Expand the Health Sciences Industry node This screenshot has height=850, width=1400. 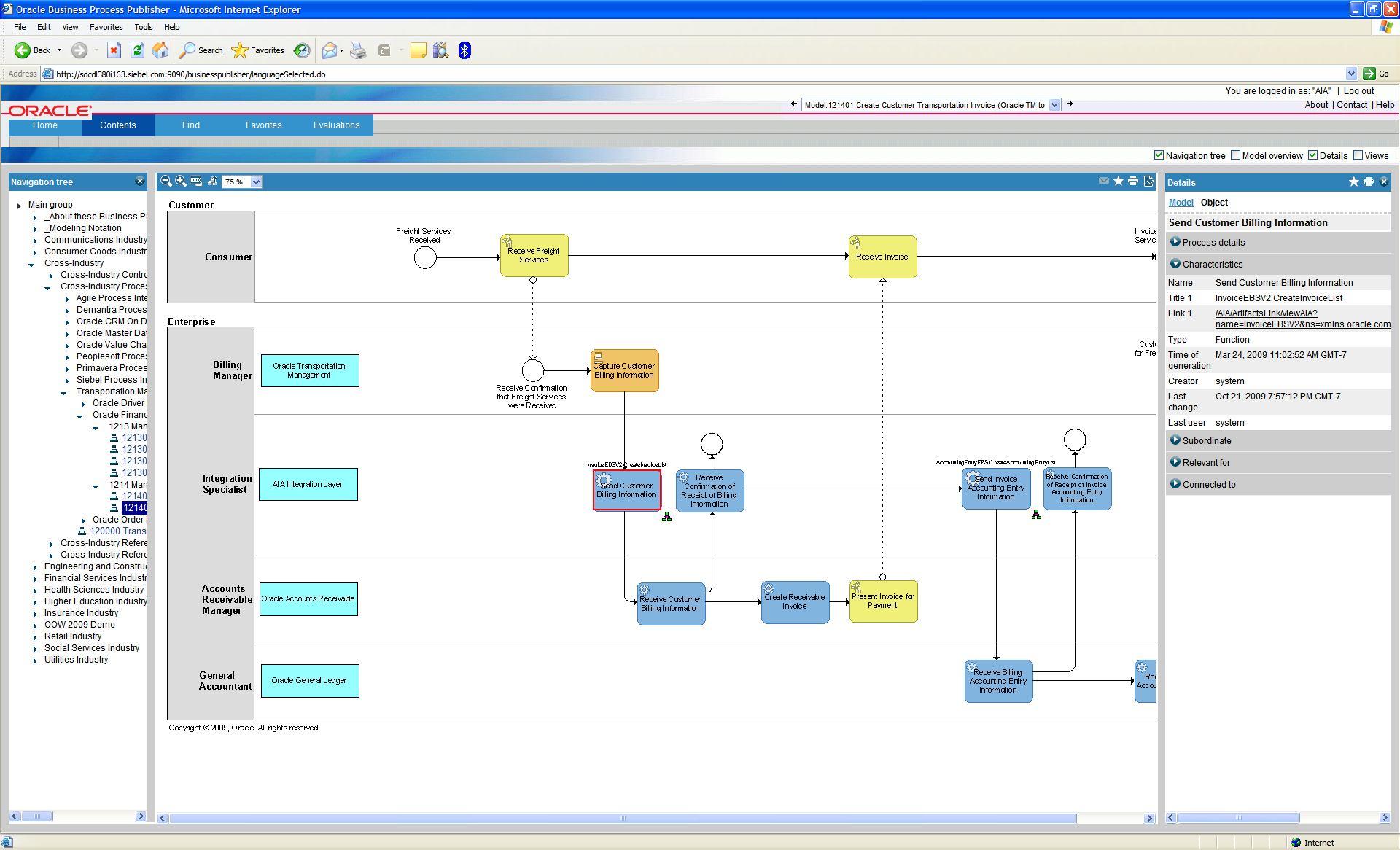click(x=35, y=590)
